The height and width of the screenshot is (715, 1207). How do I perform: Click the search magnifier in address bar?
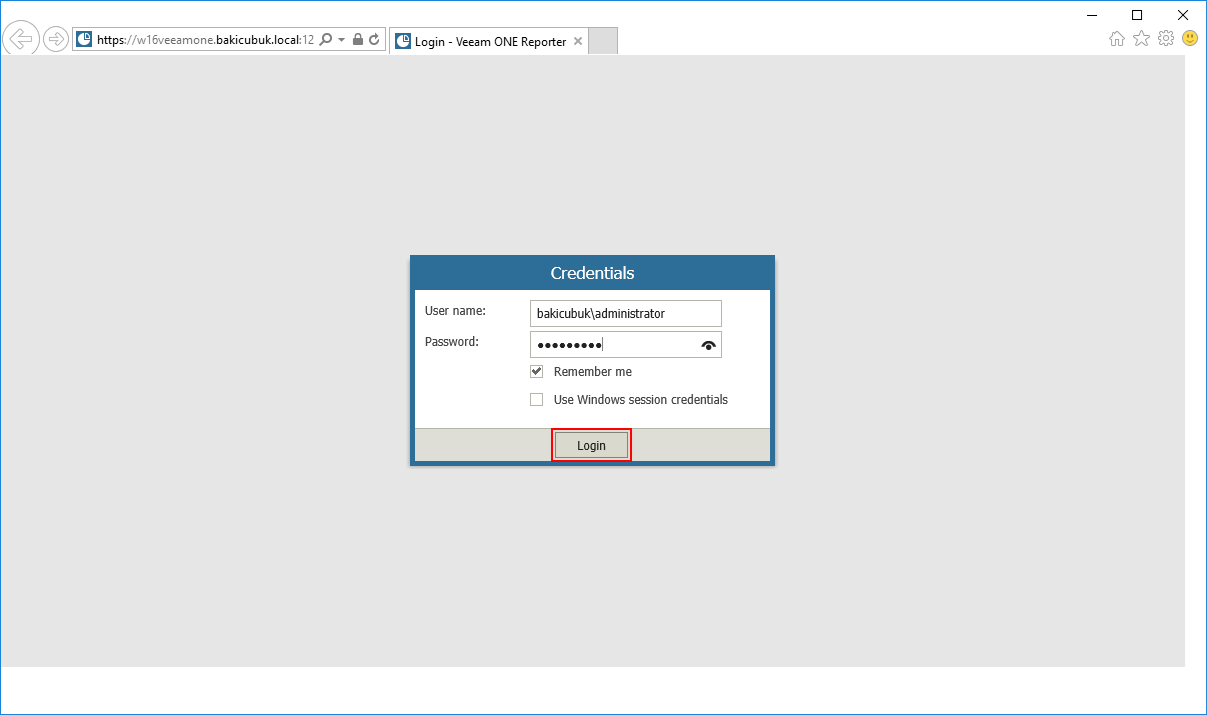(x=325, y=39)
